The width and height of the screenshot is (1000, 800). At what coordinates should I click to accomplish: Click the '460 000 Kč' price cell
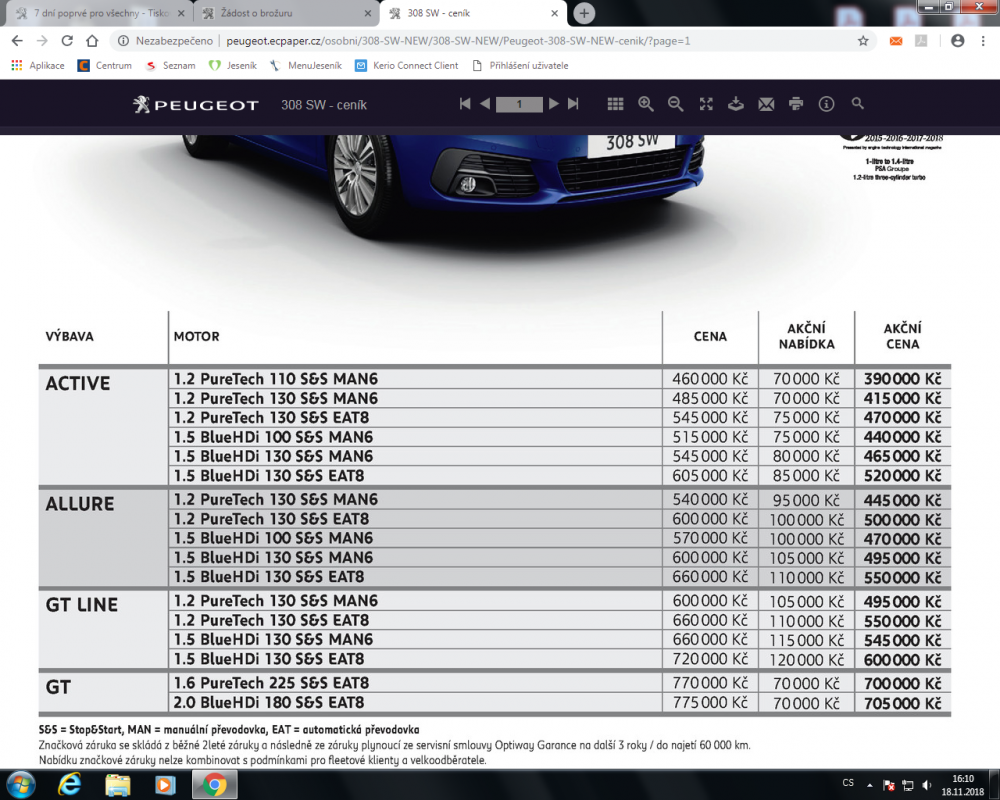pos(710,379)
